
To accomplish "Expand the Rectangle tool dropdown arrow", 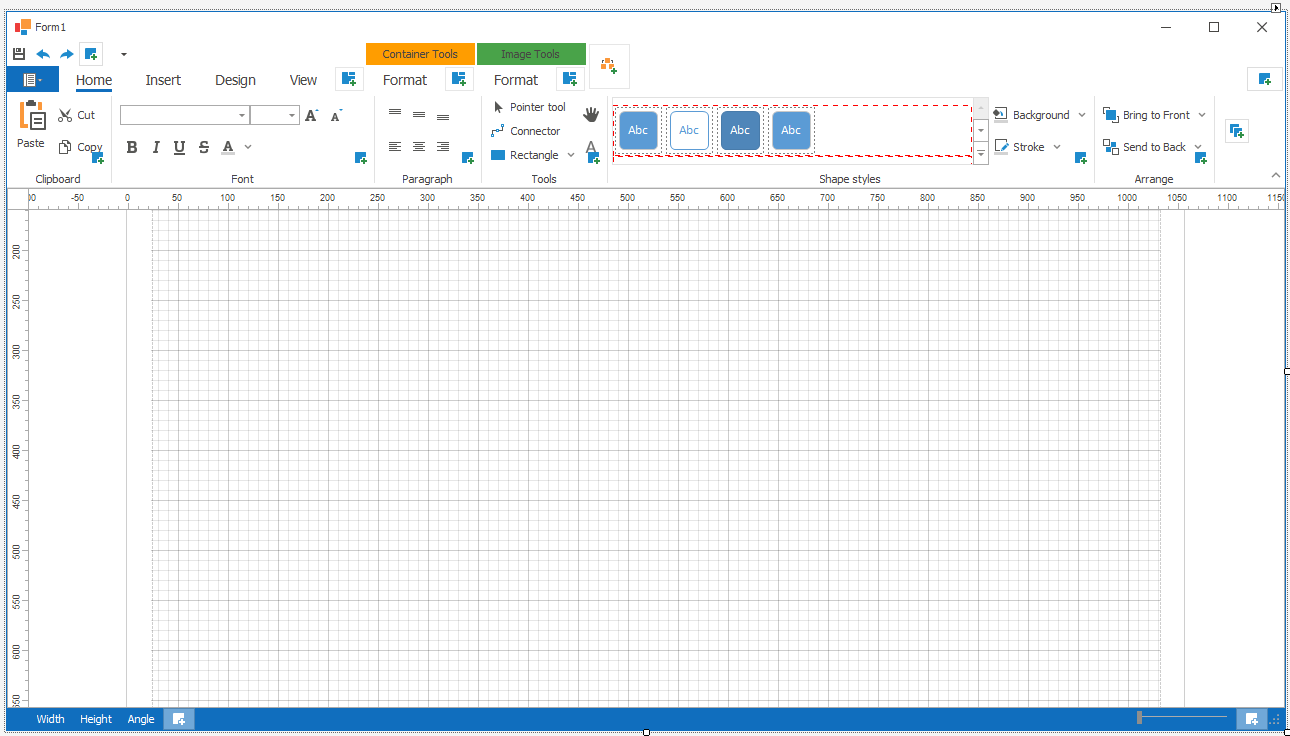I will click(571, 155).
